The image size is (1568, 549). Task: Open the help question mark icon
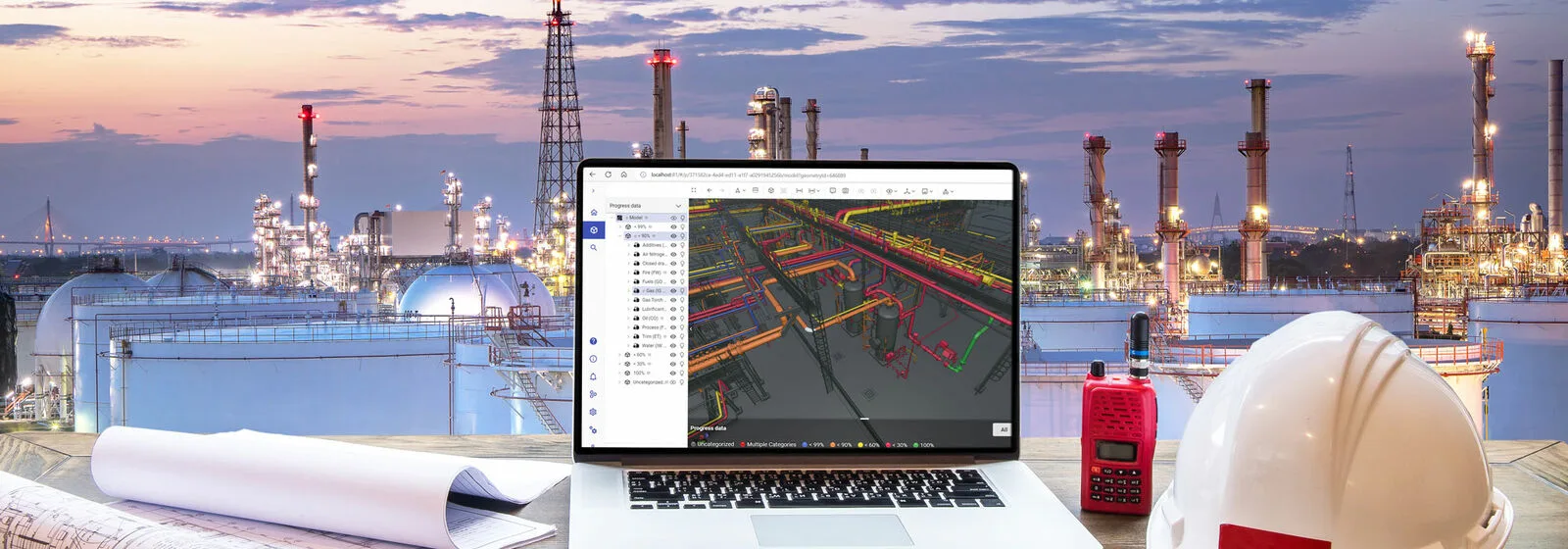pyautogui.click(x=593, y=341)
